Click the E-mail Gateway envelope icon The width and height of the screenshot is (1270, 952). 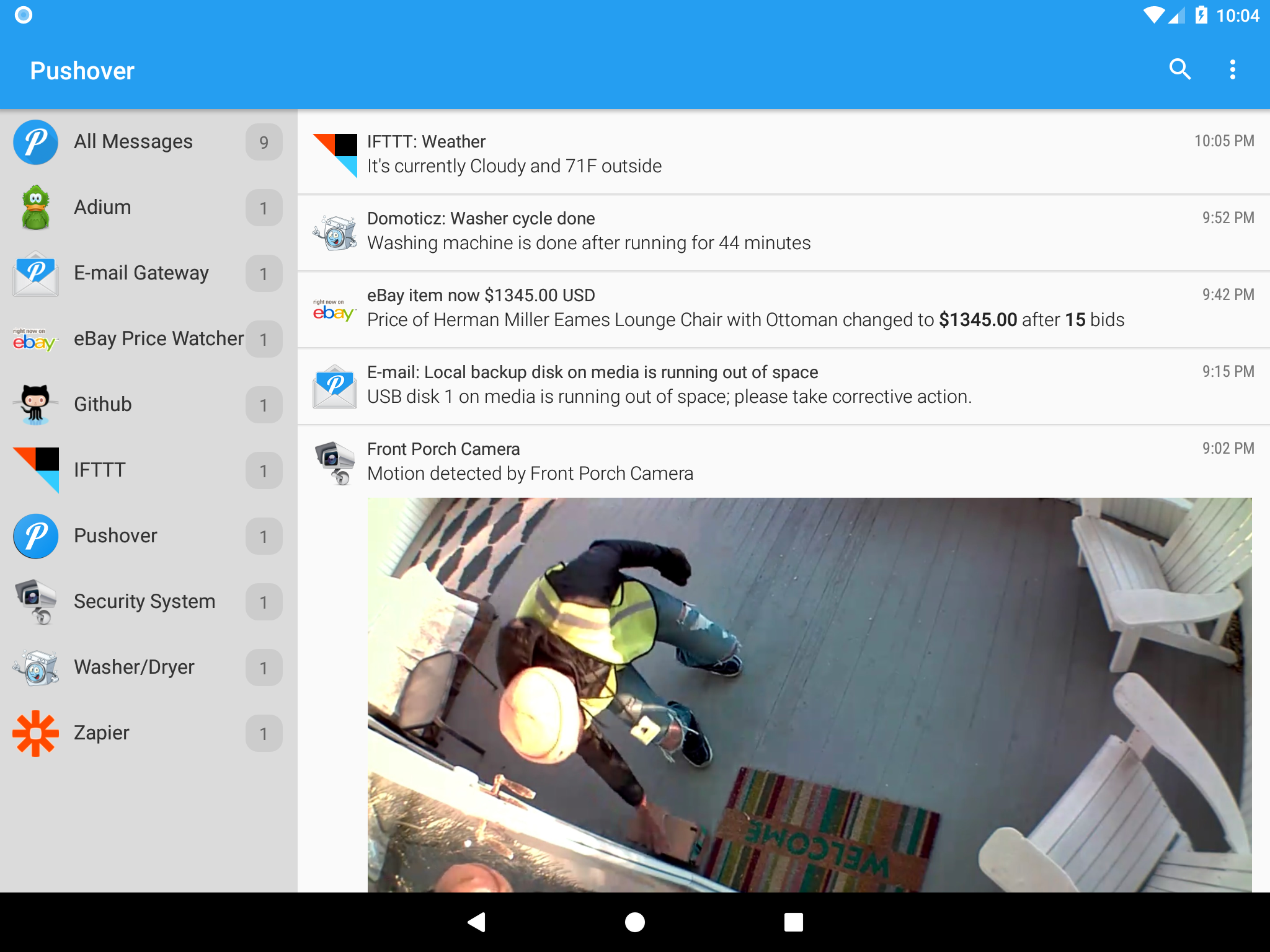pyautogui.click(x=35, y=273)
